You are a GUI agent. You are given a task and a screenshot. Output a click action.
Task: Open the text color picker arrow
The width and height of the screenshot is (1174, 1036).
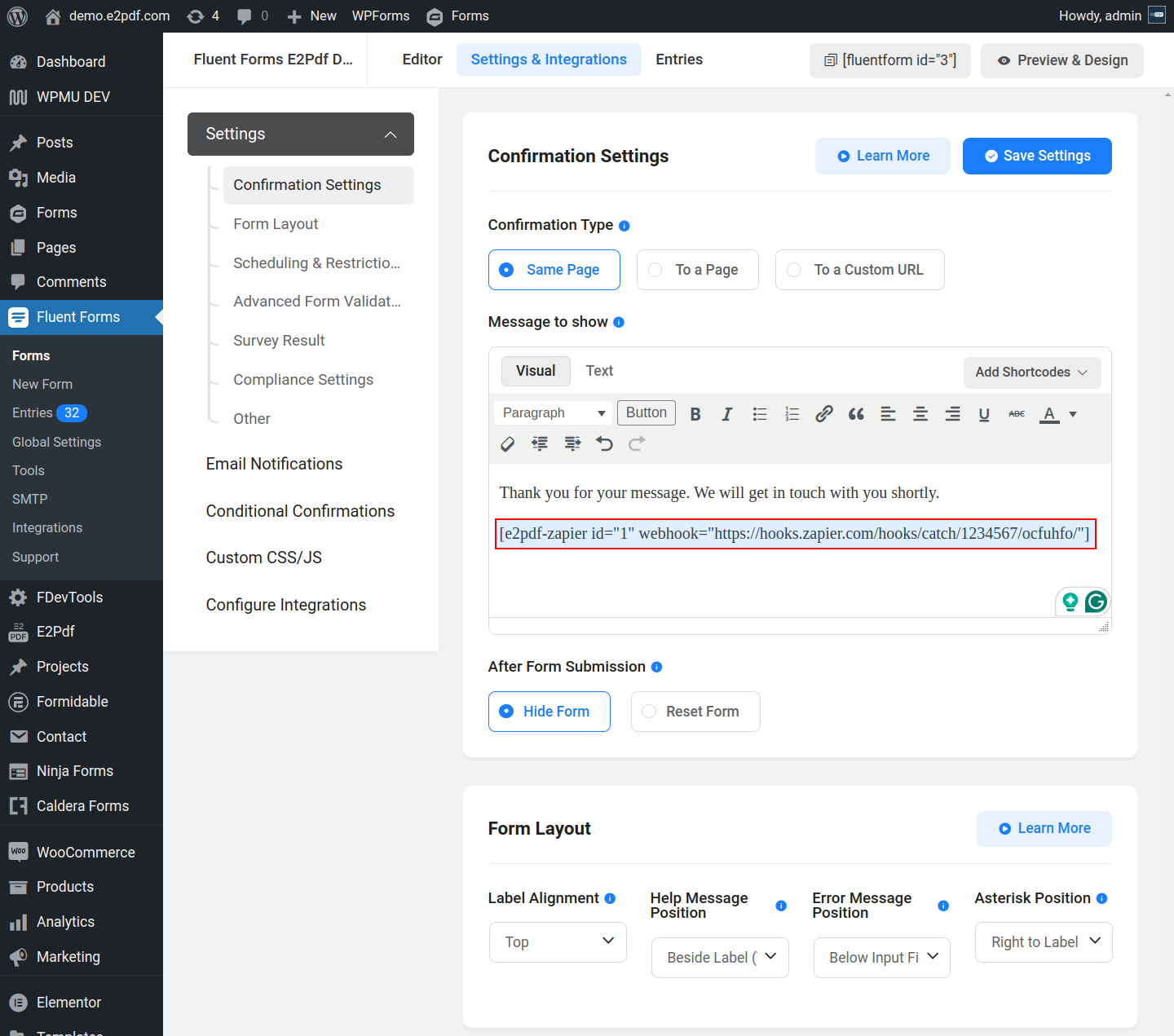[x=1073, y=414]
